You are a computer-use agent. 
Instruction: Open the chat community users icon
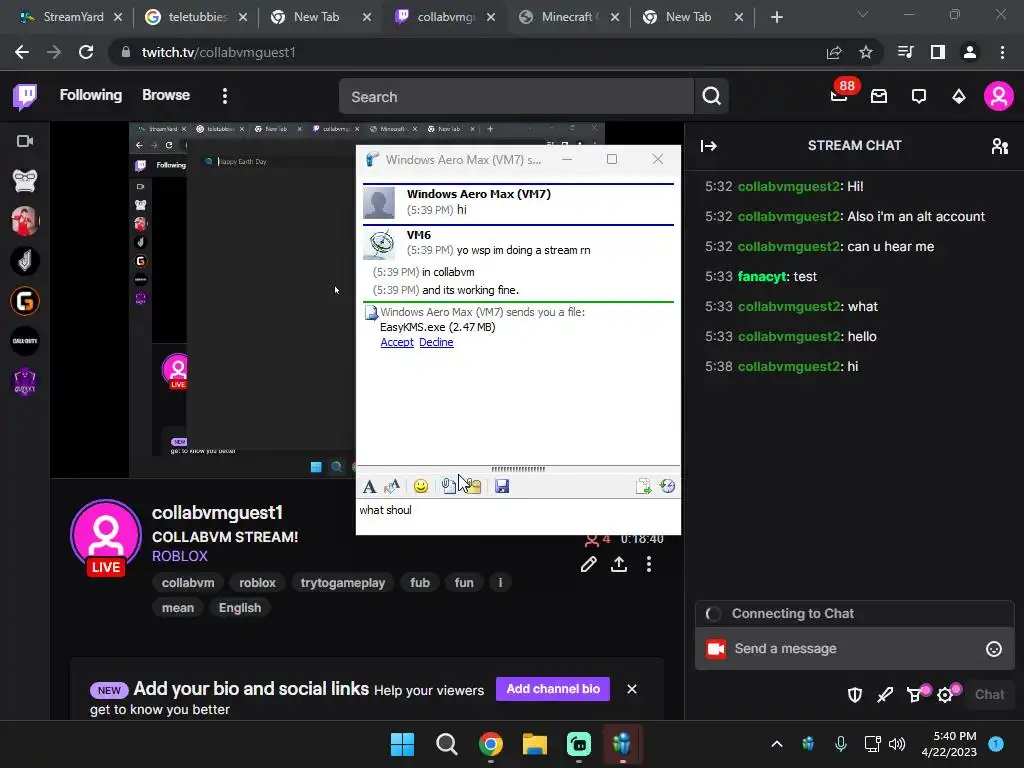point(999,146)
